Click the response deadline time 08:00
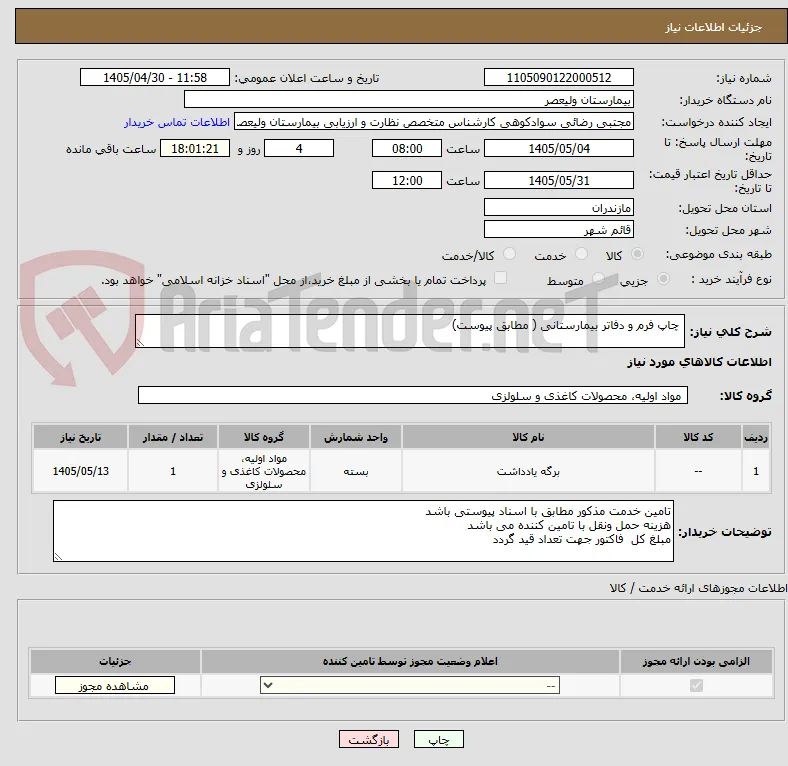 (407, 148)
